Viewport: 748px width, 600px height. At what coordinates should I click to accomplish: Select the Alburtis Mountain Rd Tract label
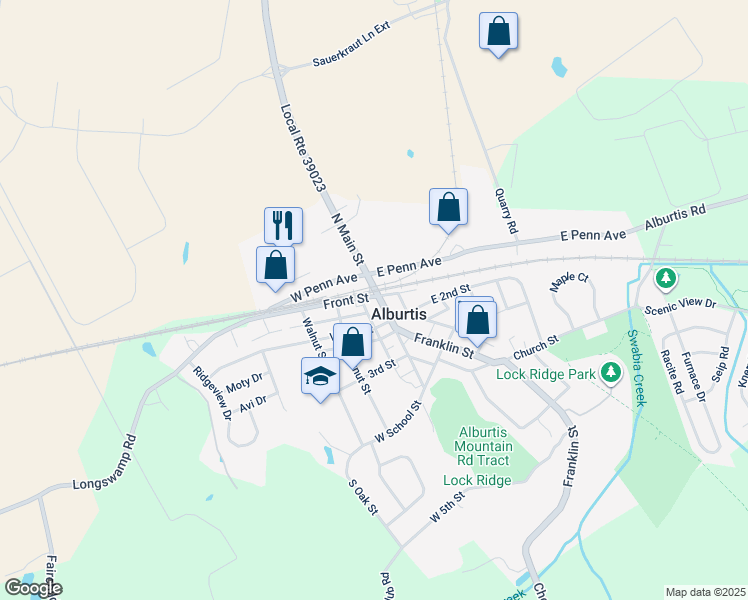[483, 446]
